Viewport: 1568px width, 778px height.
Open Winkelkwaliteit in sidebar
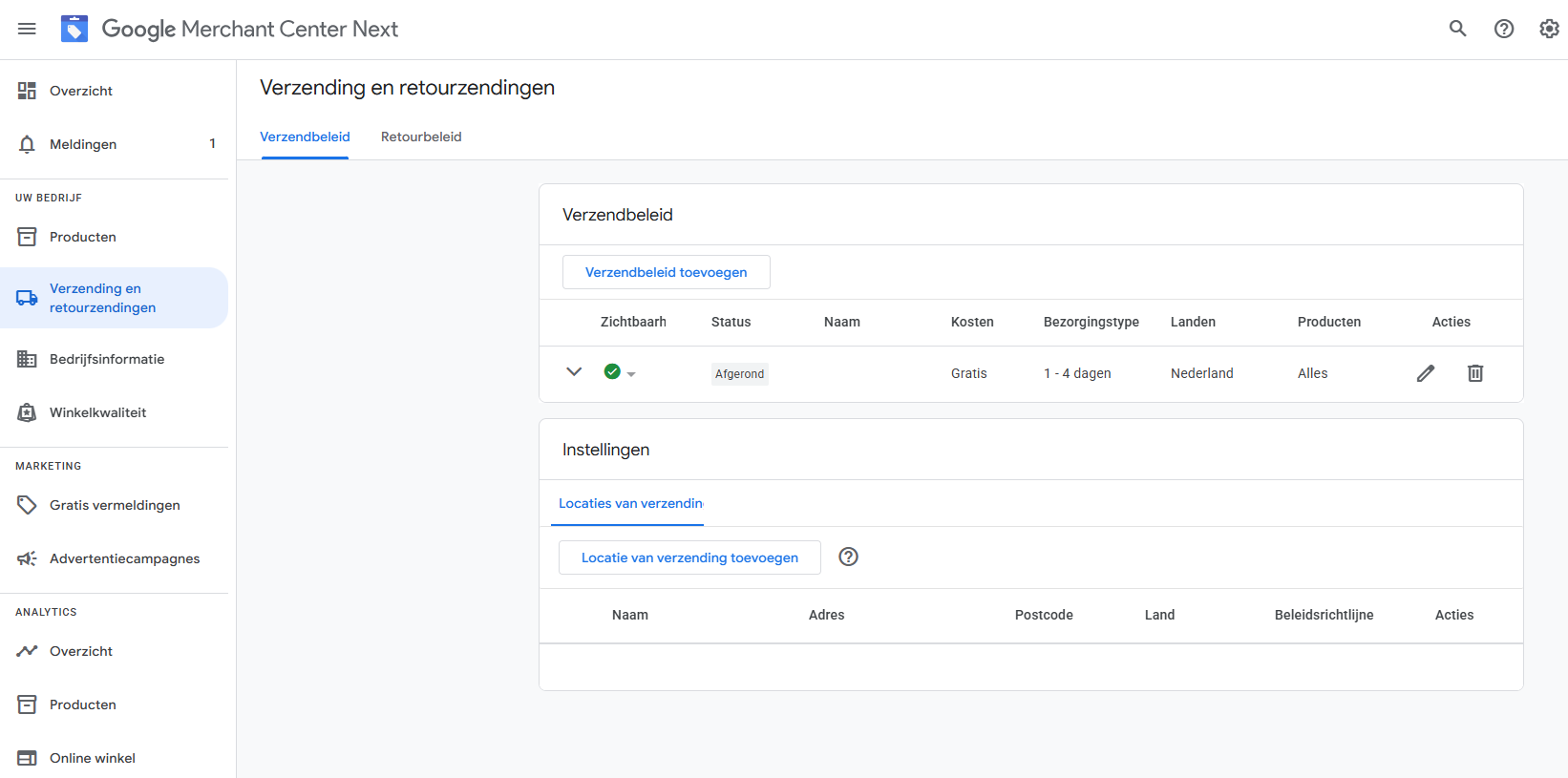(97, 412)
